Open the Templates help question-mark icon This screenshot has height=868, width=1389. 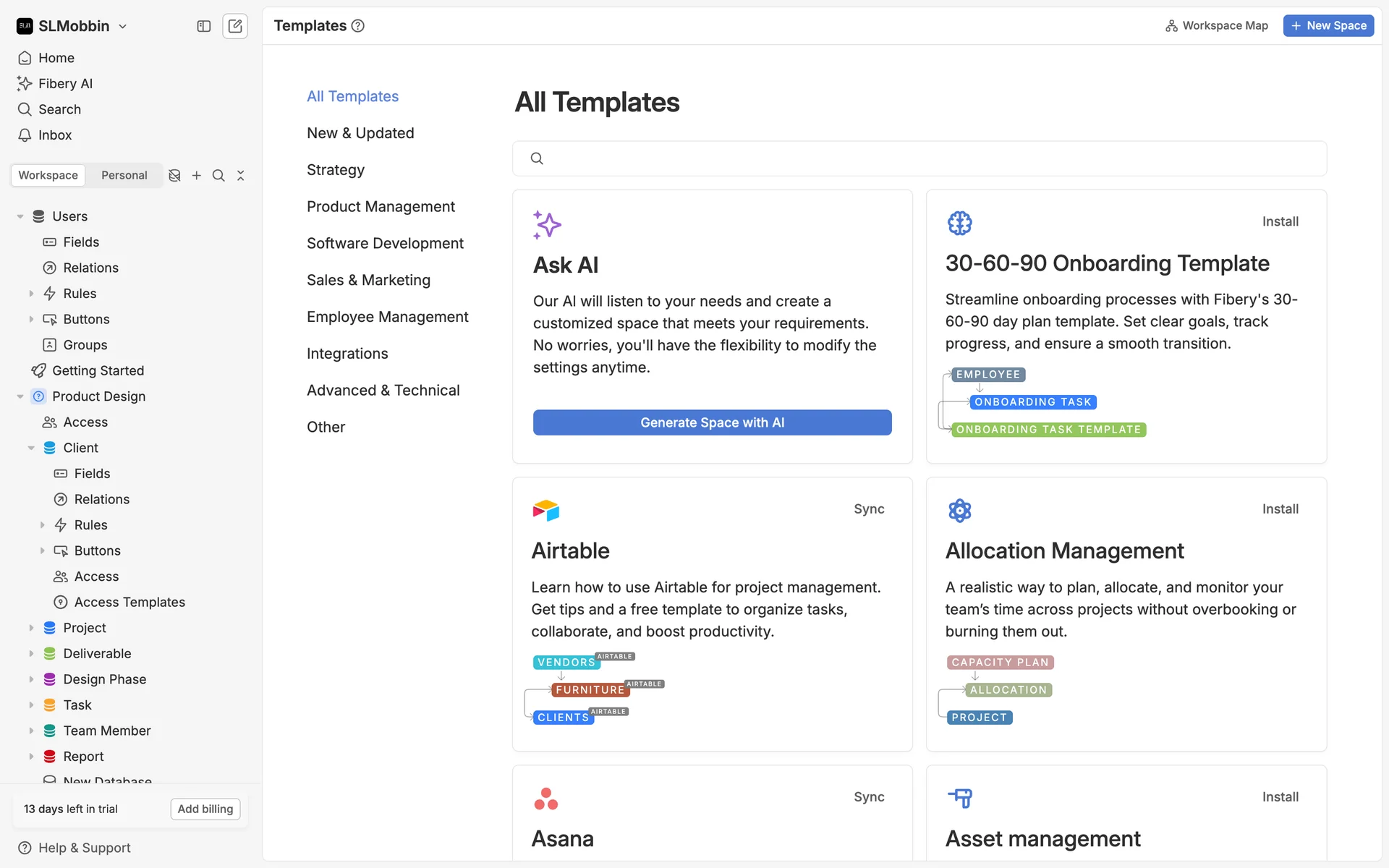(357, 26)
